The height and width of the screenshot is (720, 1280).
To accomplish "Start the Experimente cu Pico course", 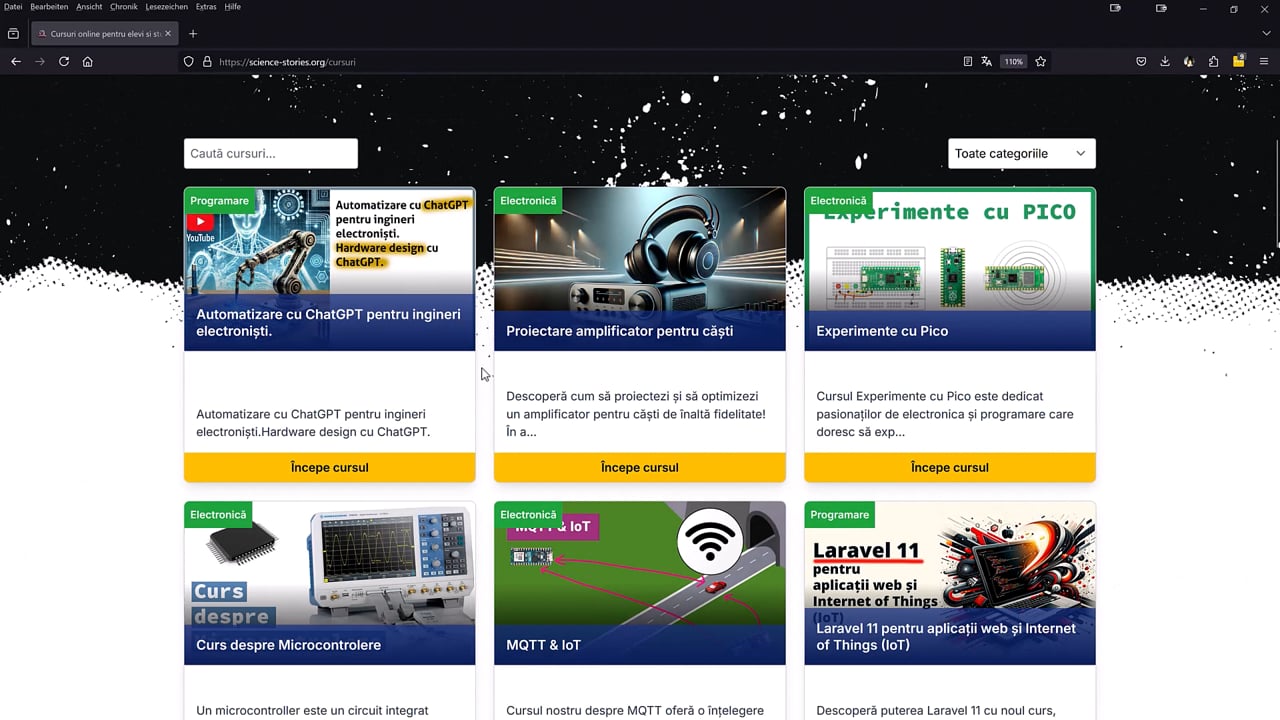I will 950,467.
